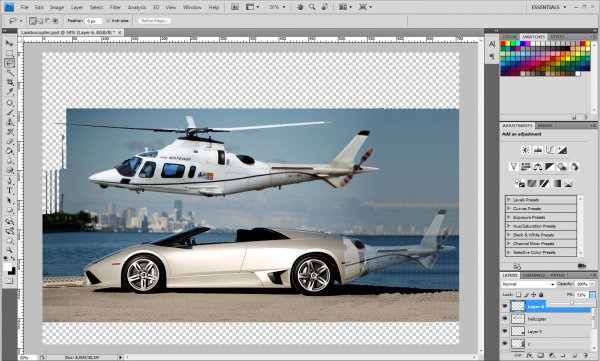Add a Color Balance adjustment
This screenshot has width=600, height=361.
click(538, 167)
